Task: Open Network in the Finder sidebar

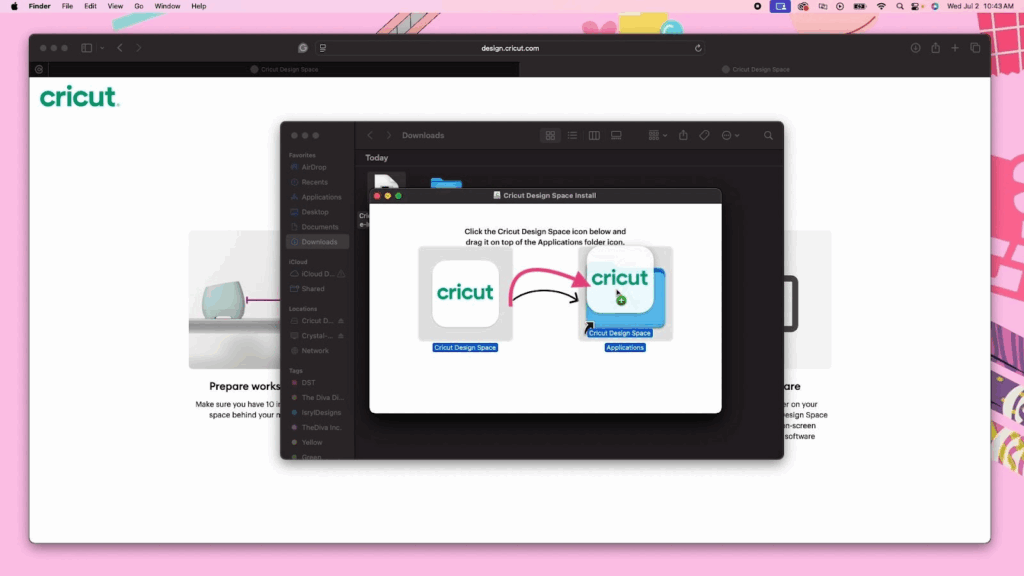Action: point(317,351)
